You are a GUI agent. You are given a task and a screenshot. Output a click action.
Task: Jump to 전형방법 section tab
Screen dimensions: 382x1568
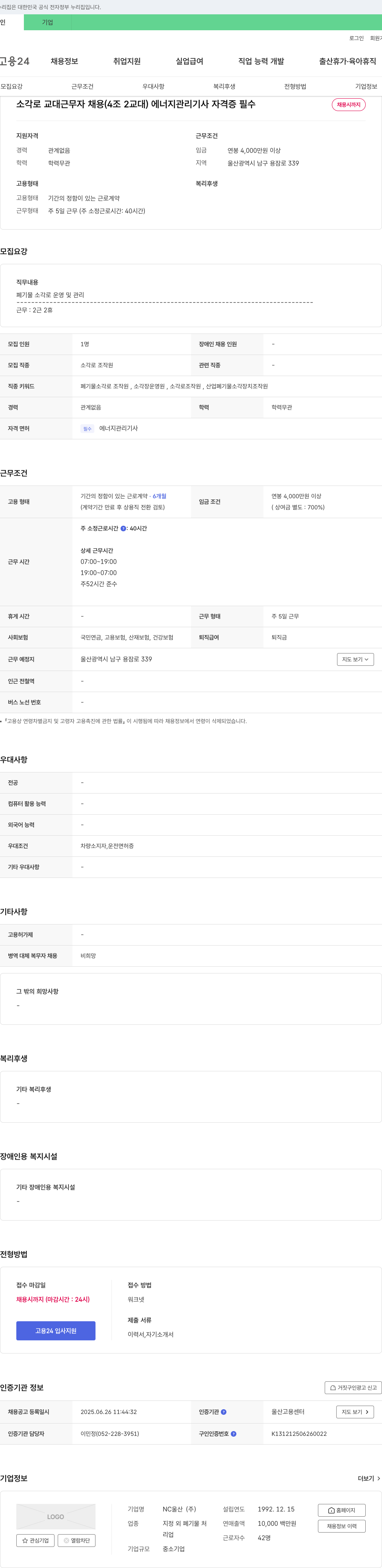point(295,86)
